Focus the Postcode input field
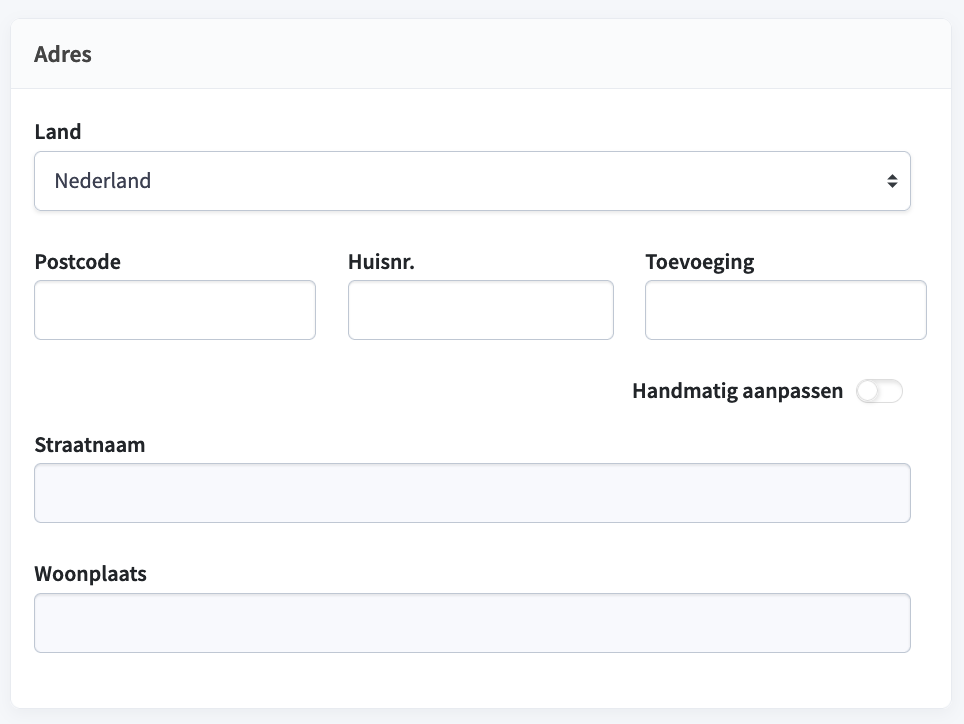964x724 pixels. tap(175, 310)
